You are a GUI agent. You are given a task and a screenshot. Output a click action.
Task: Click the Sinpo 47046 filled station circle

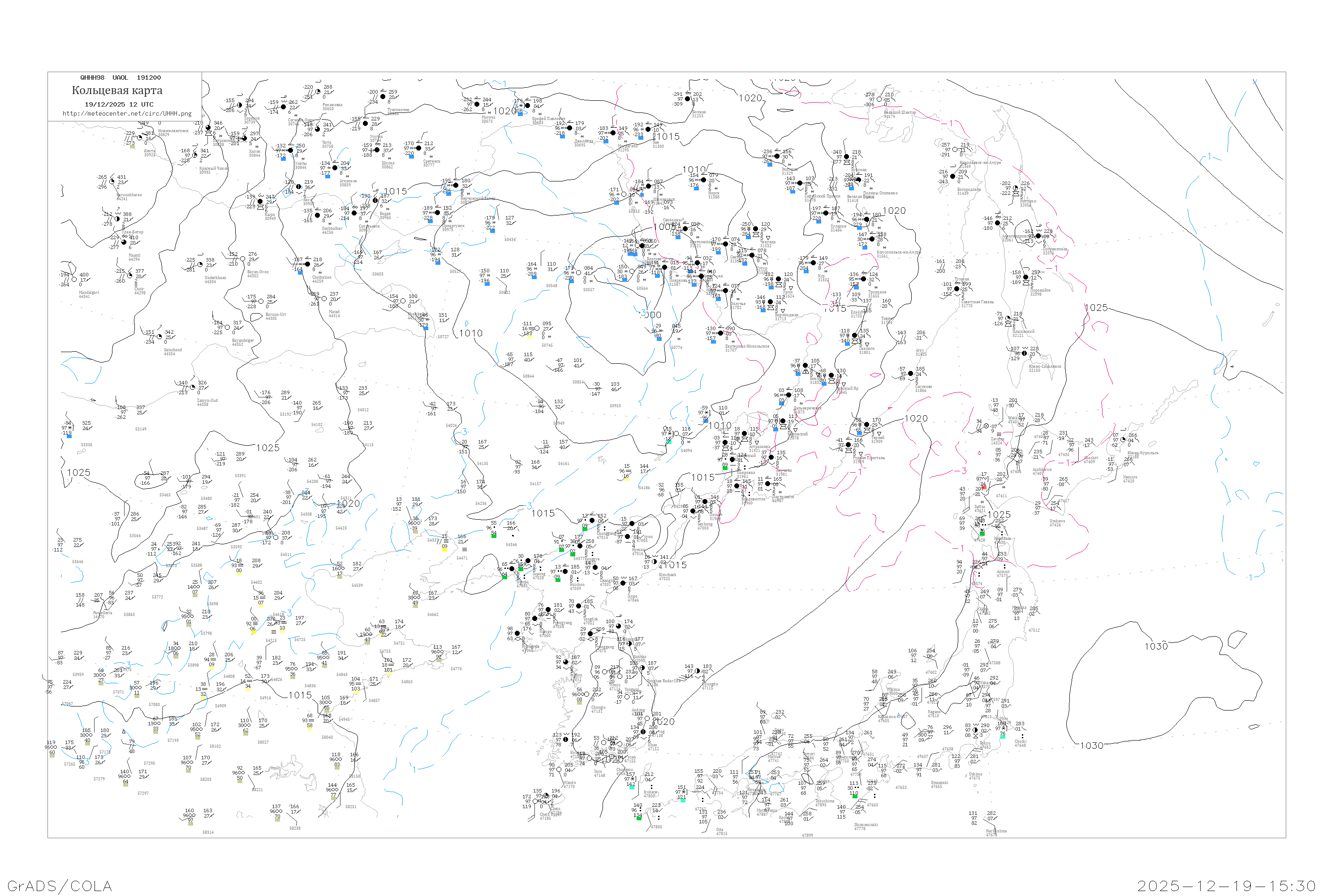point(624,583)
